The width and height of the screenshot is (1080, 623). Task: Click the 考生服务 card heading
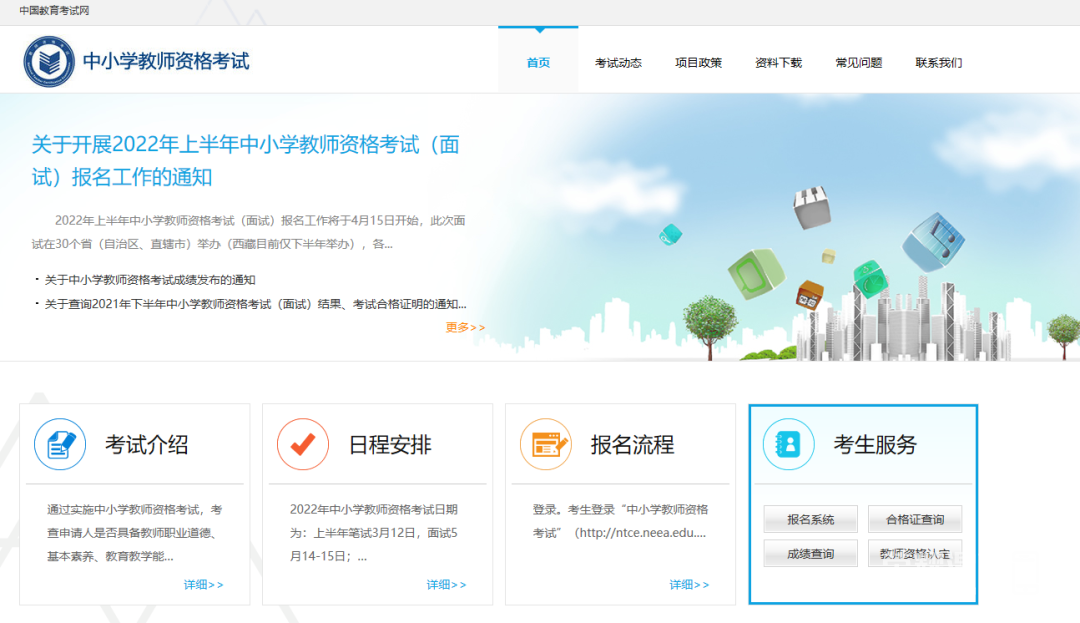point(875,445)
